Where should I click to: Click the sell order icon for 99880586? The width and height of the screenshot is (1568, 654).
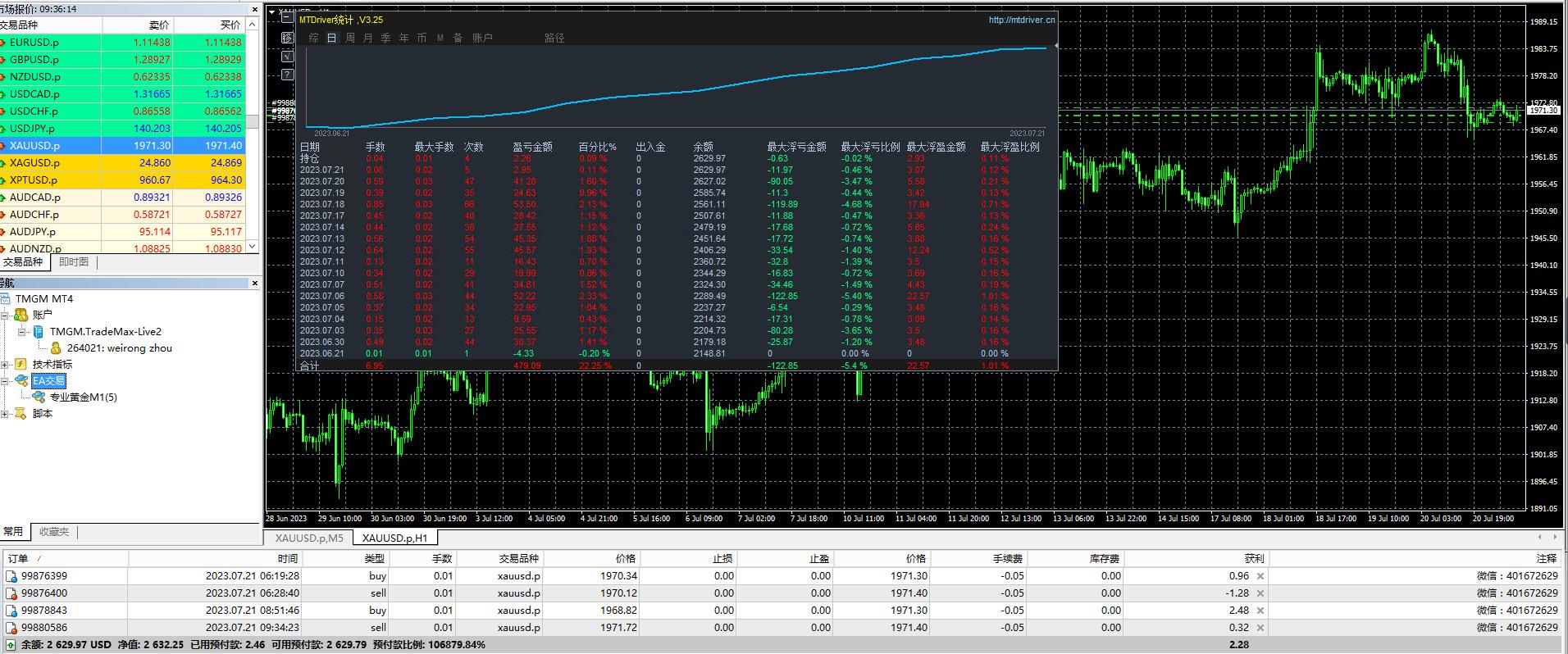(11, 628)
